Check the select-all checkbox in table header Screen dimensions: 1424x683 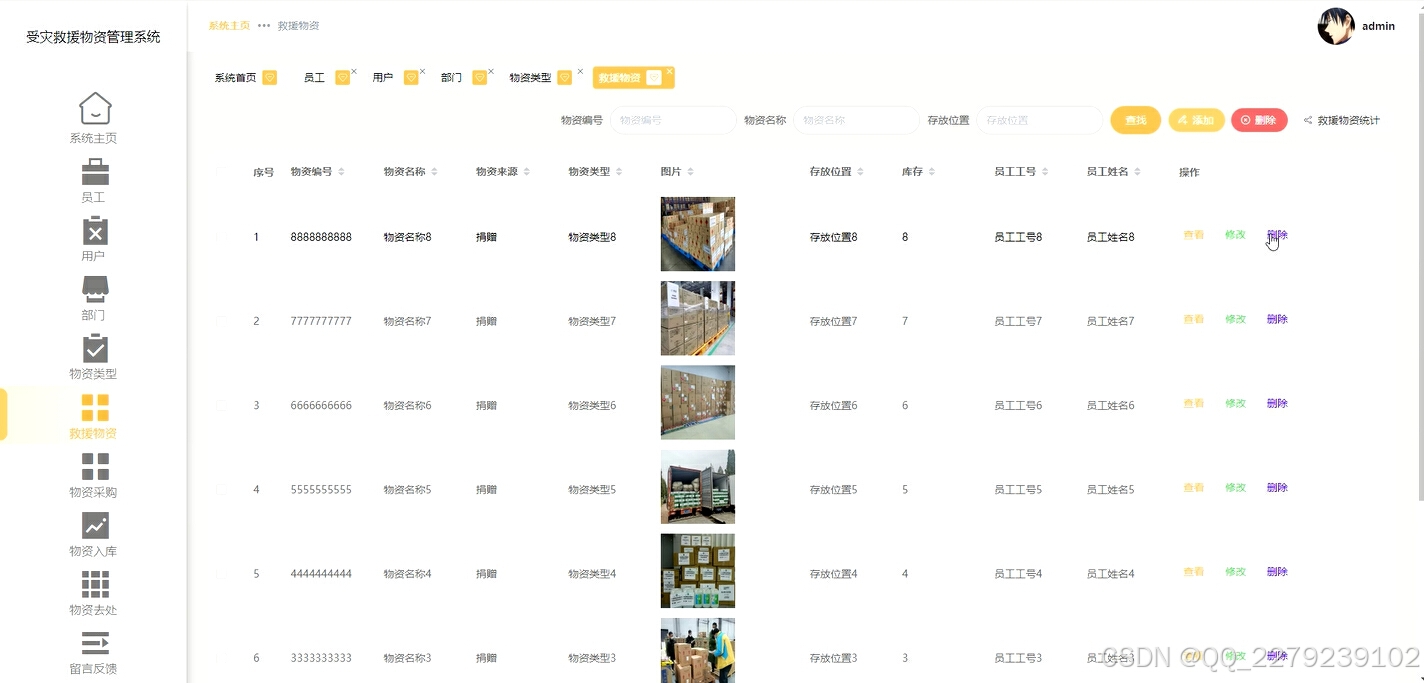click(222, 171)
